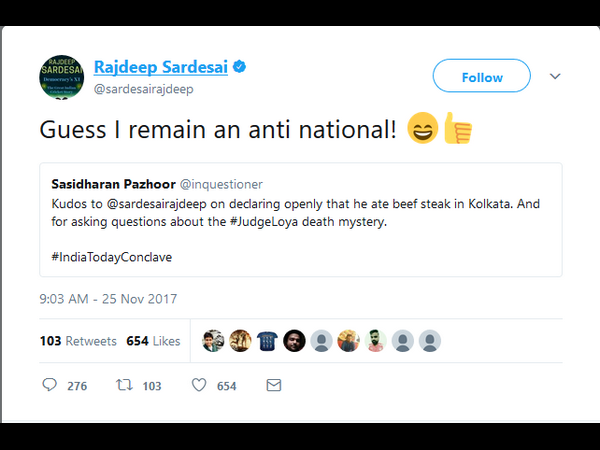Expand the tweet options chevron
Screen dimensions: 600x450
tap(555, 76)
